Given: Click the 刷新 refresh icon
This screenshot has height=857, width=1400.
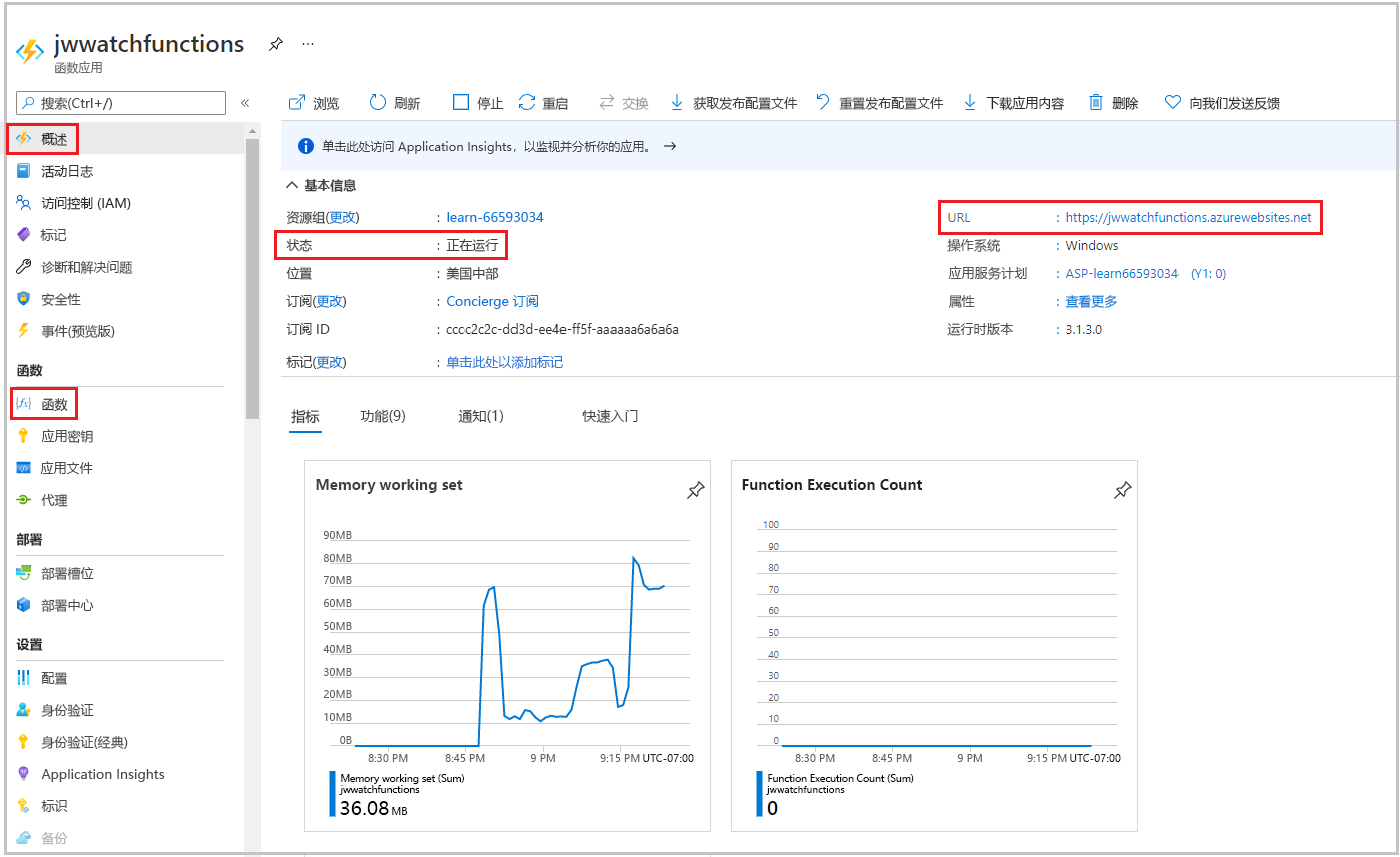Looking at the screenshot, I should click(x=377, y=102).
